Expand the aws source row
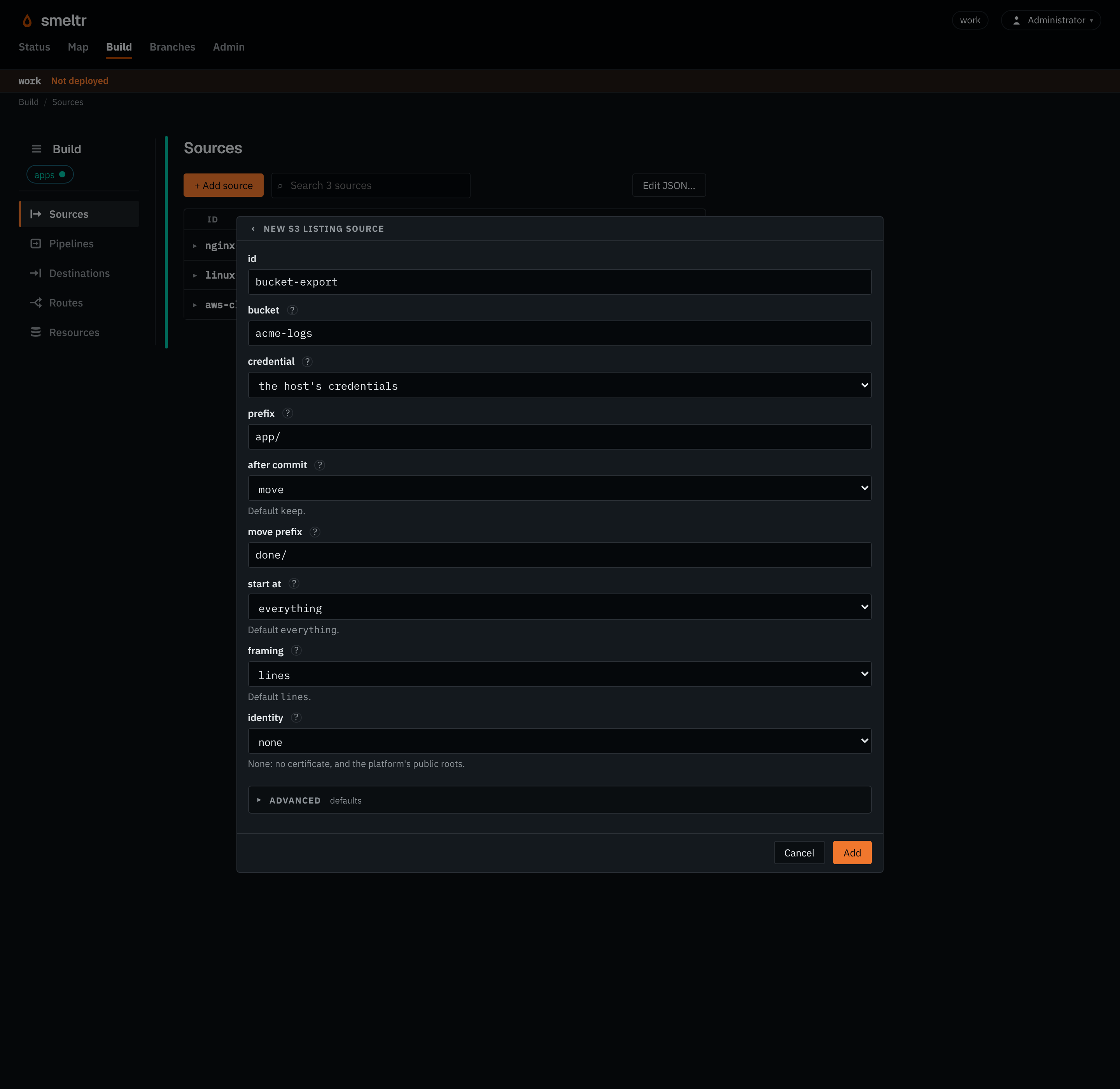 pyautogui.click(x=194, y=305)
